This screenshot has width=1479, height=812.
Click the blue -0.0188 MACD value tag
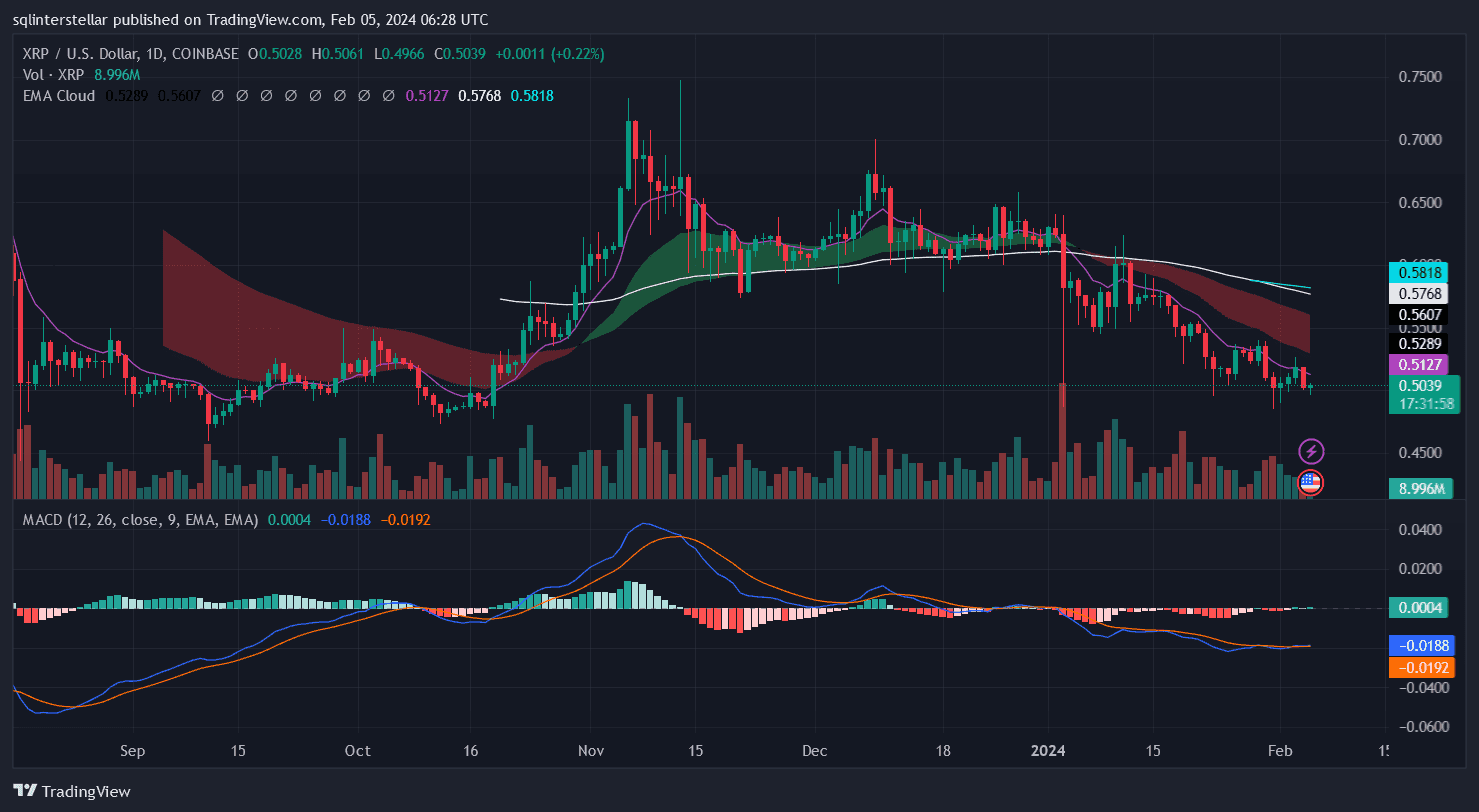(x=1420, y=646)
